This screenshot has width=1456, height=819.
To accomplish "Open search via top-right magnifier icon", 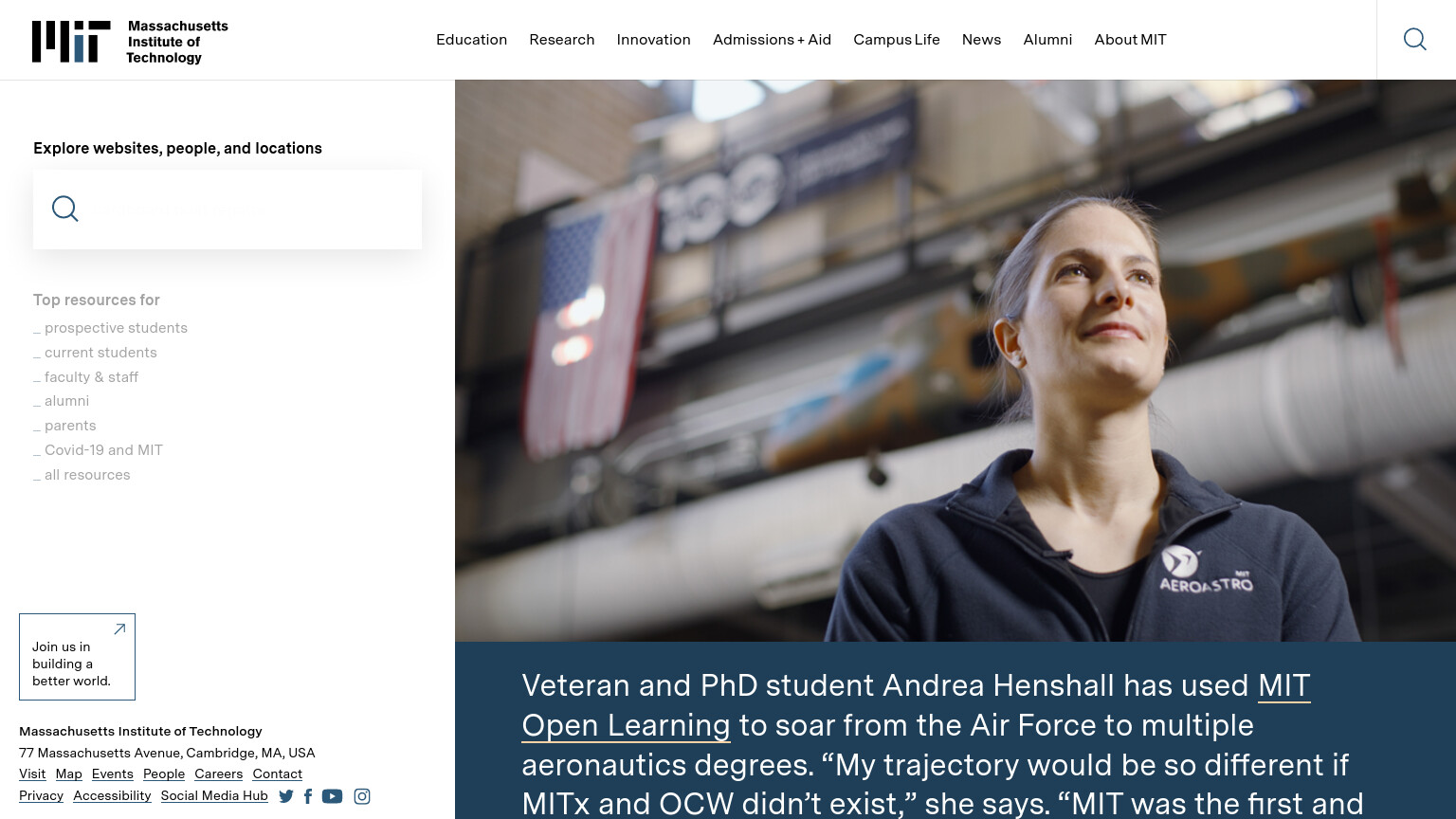I will (x=1415, y=39).
